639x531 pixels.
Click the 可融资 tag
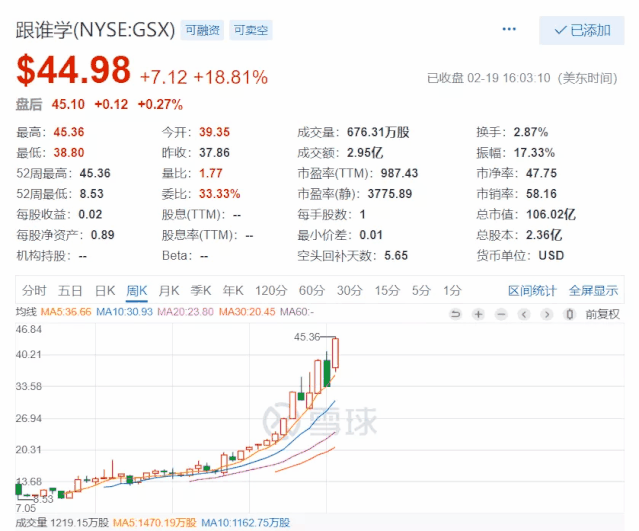tap(202, 30)
